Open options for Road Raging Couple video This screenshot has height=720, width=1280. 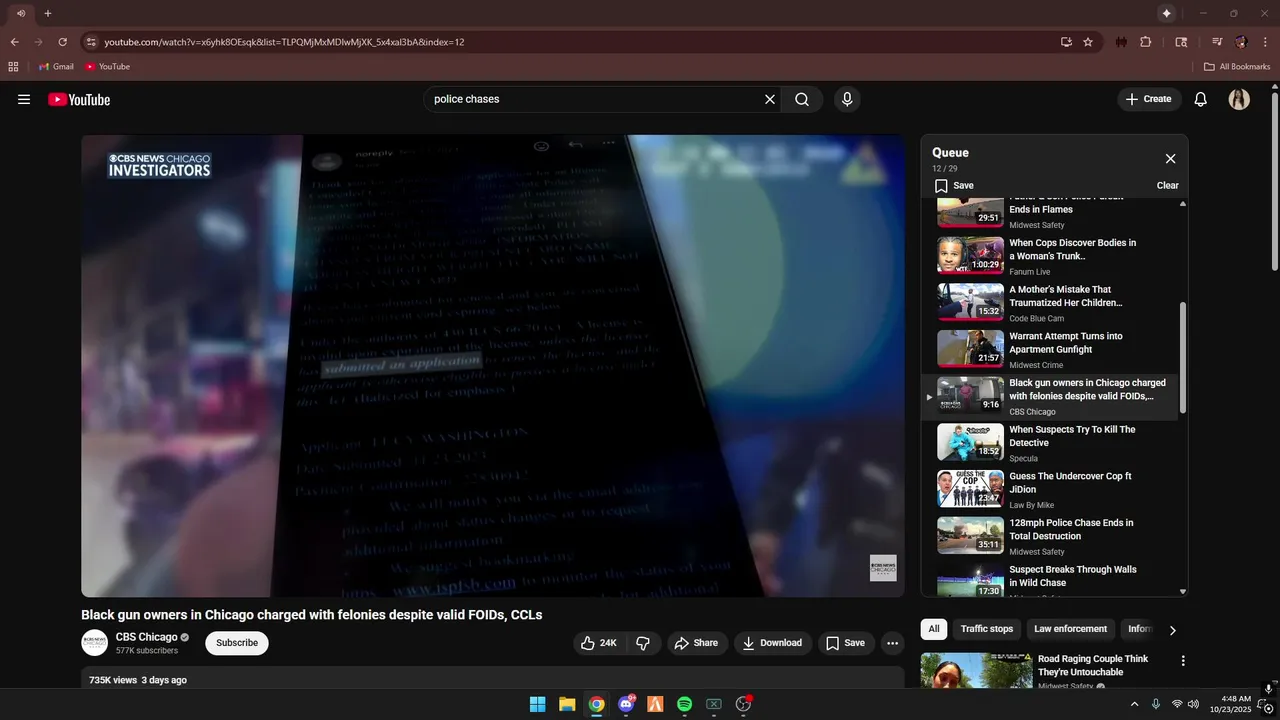[x=1183, y=661]
